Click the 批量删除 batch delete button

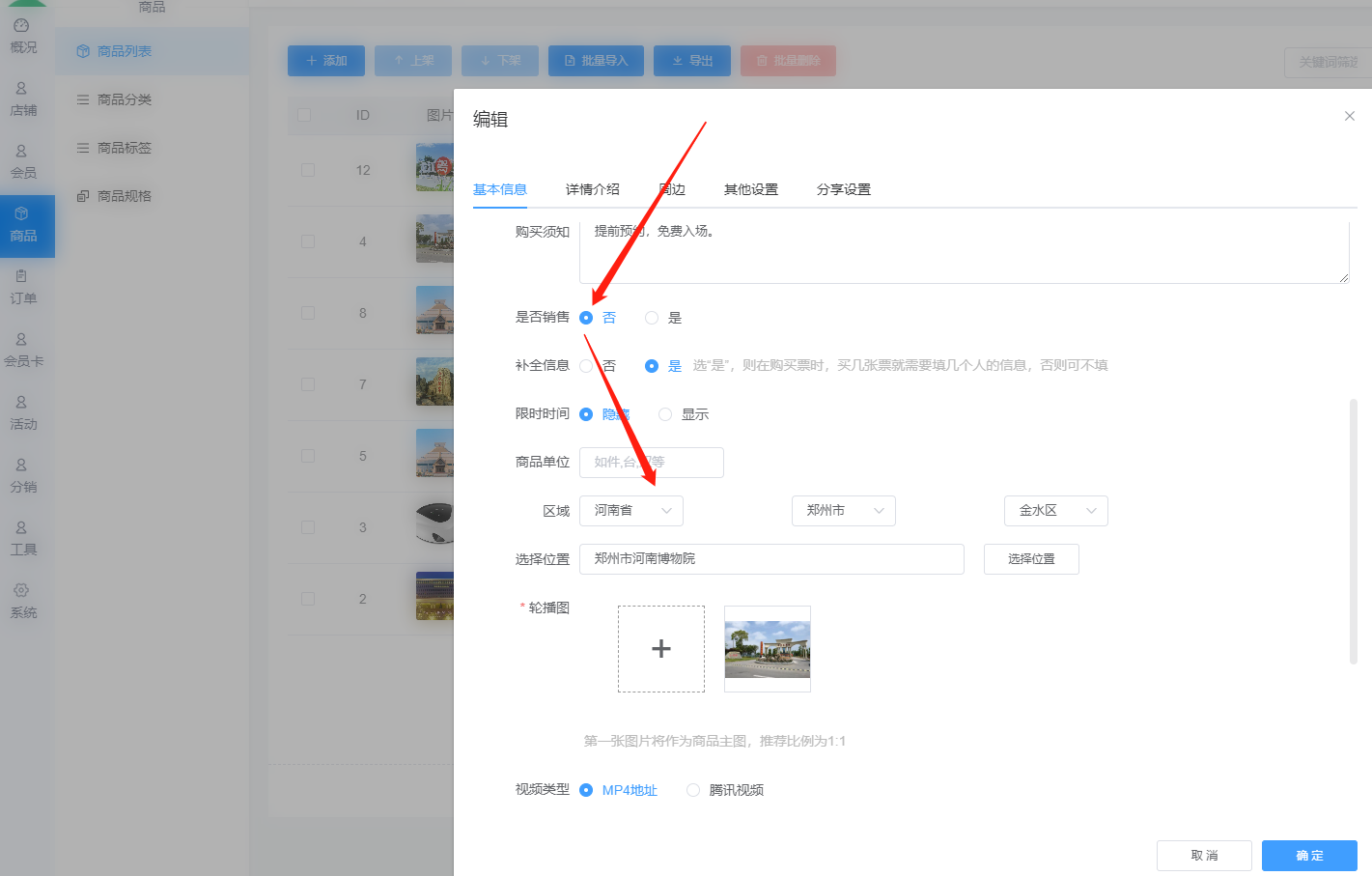(x=788, y=61)
